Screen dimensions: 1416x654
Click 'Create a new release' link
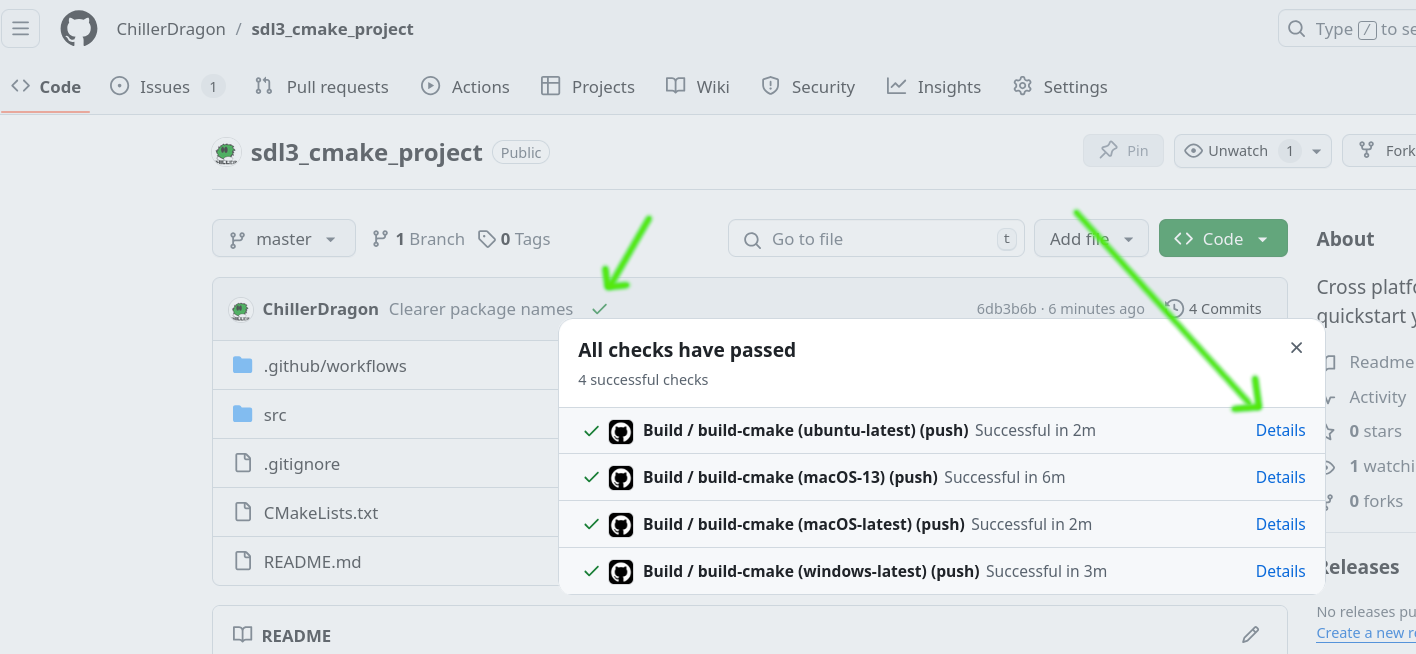tap(1366, 632)
